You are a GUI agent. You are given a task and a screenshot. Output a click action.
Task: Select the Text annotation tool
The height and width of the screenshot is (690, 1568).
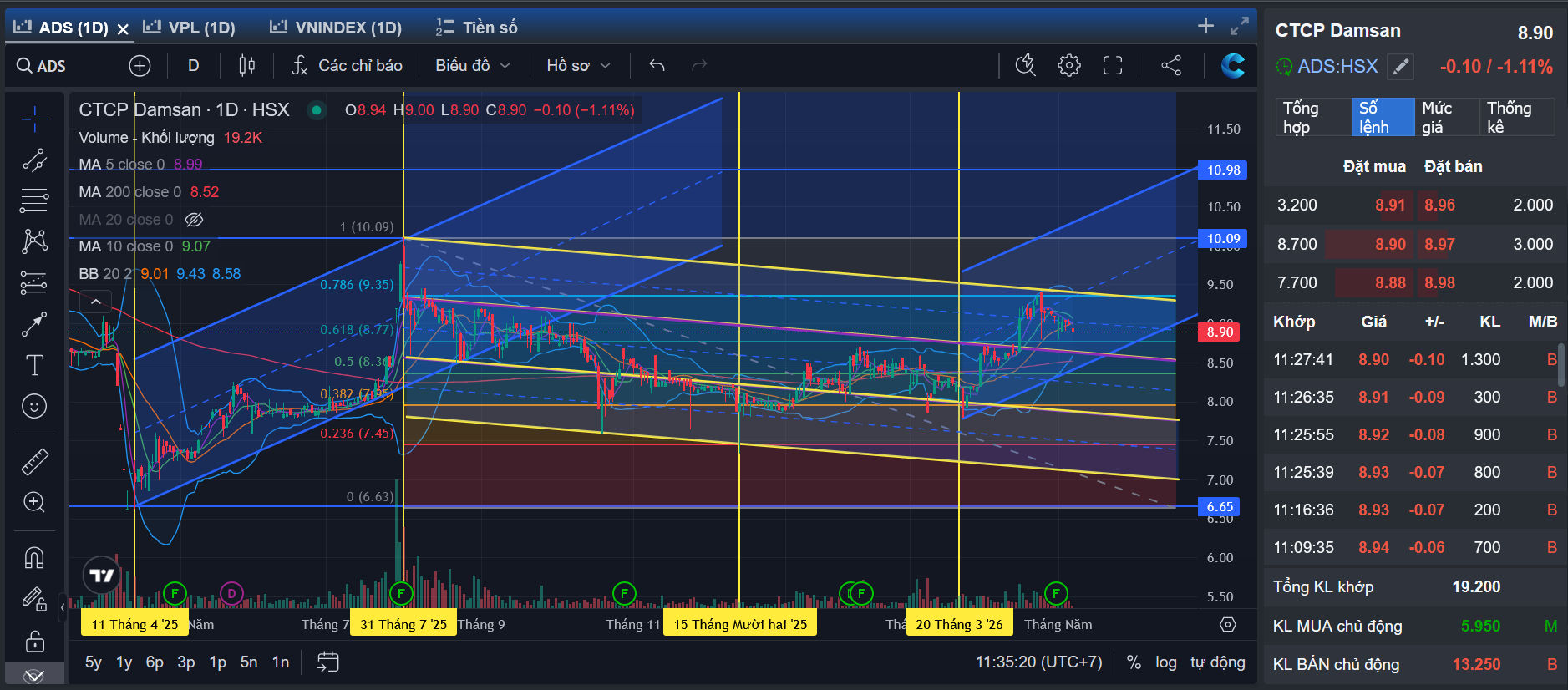pos(34,365)
